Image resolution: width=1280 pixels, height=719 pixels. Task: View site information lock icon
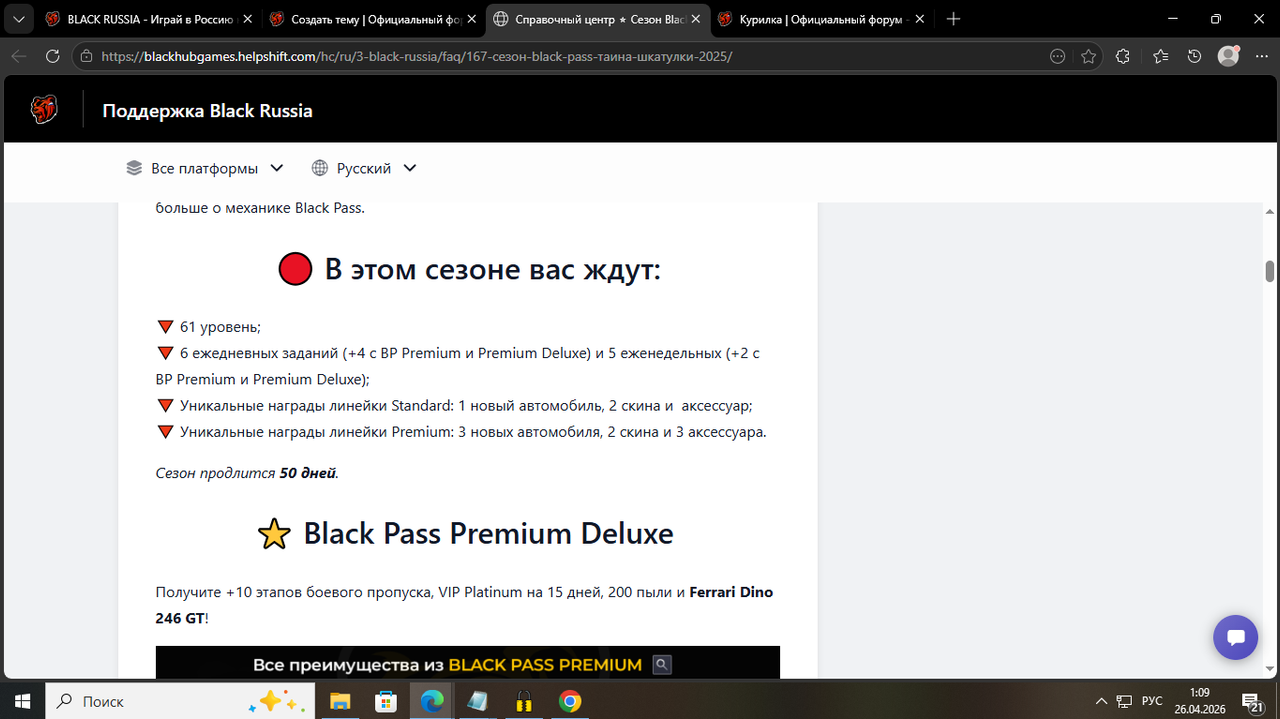[87, 57]
